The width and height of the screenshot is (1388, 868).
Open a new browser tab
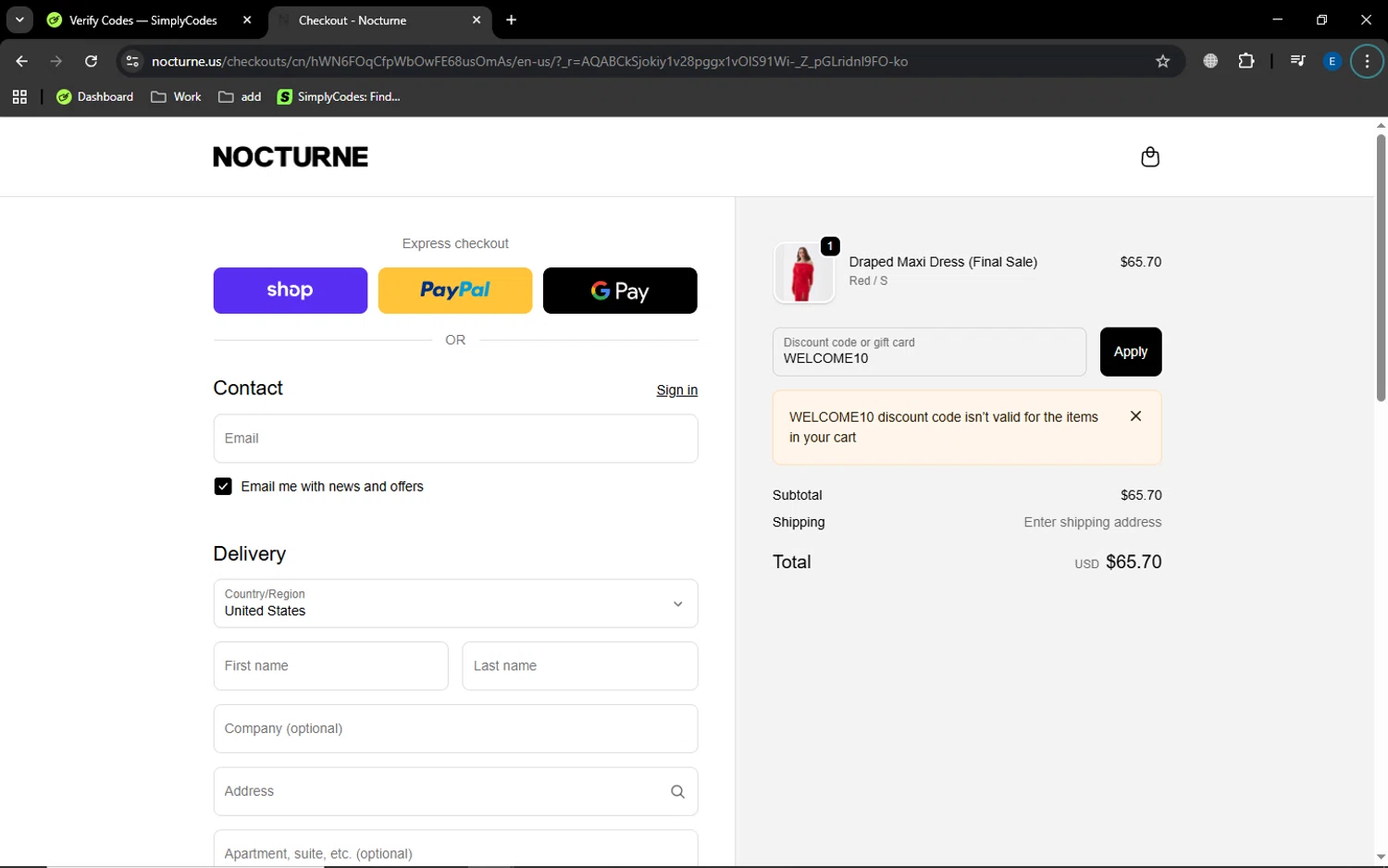511,19
